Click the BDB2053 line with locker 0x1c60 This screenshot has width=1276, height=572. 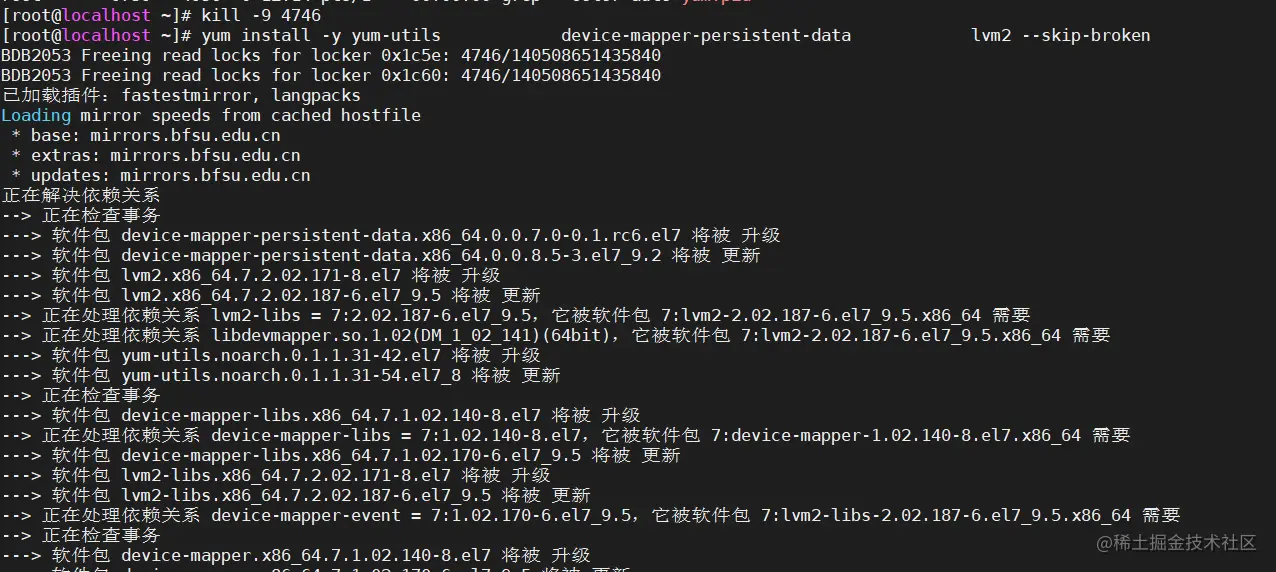[331, 75]
